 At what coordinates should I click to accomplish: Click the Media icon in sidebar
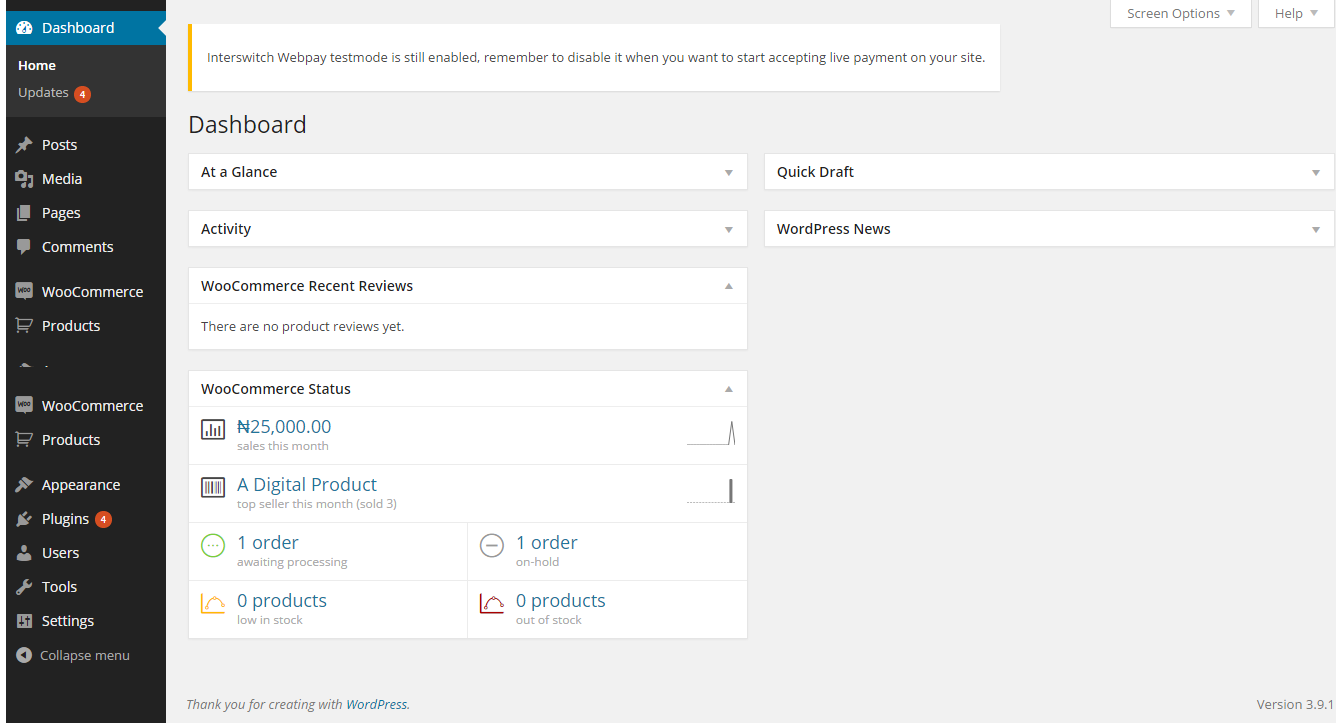(24, 179)
